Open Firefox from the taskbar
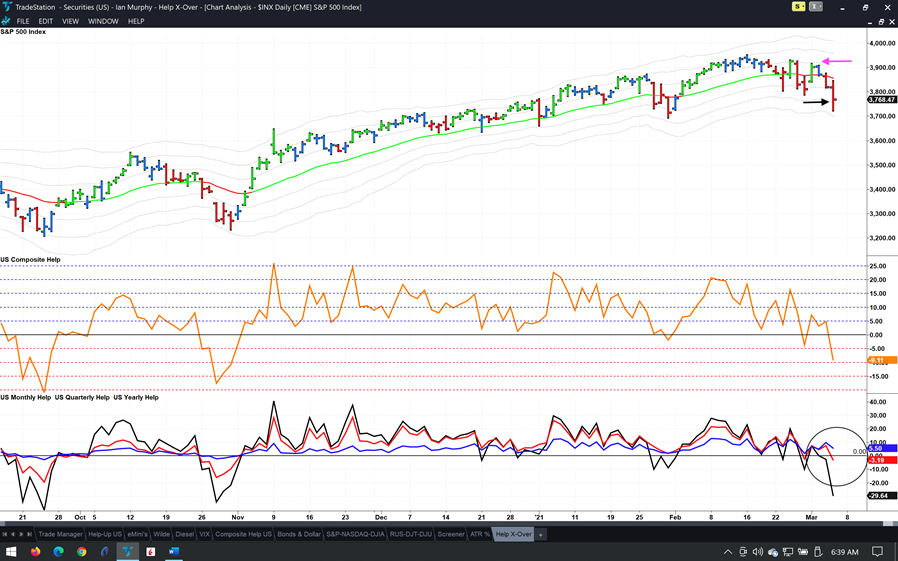This screenshot has height=561, width=898. 35,552
